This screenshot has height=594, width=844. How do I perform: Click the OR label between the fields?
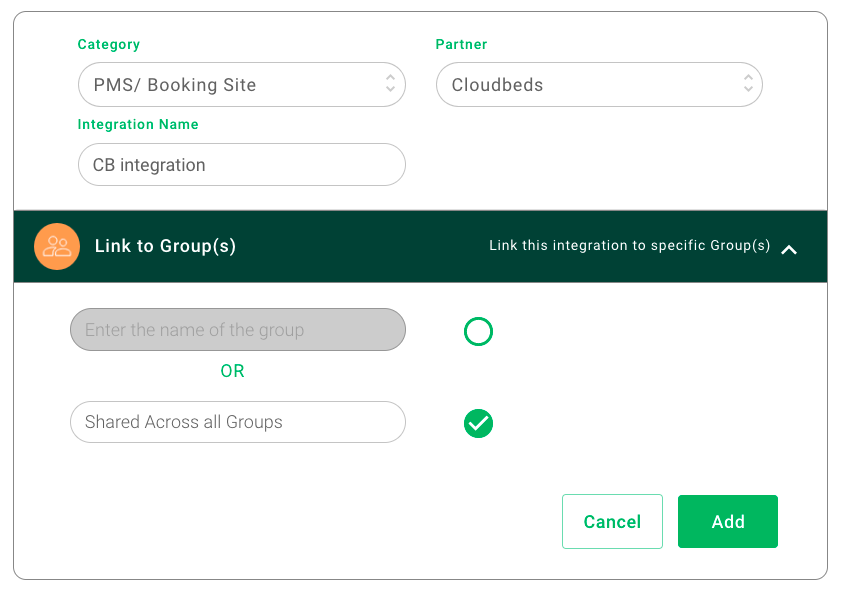[x=232, y=370]
